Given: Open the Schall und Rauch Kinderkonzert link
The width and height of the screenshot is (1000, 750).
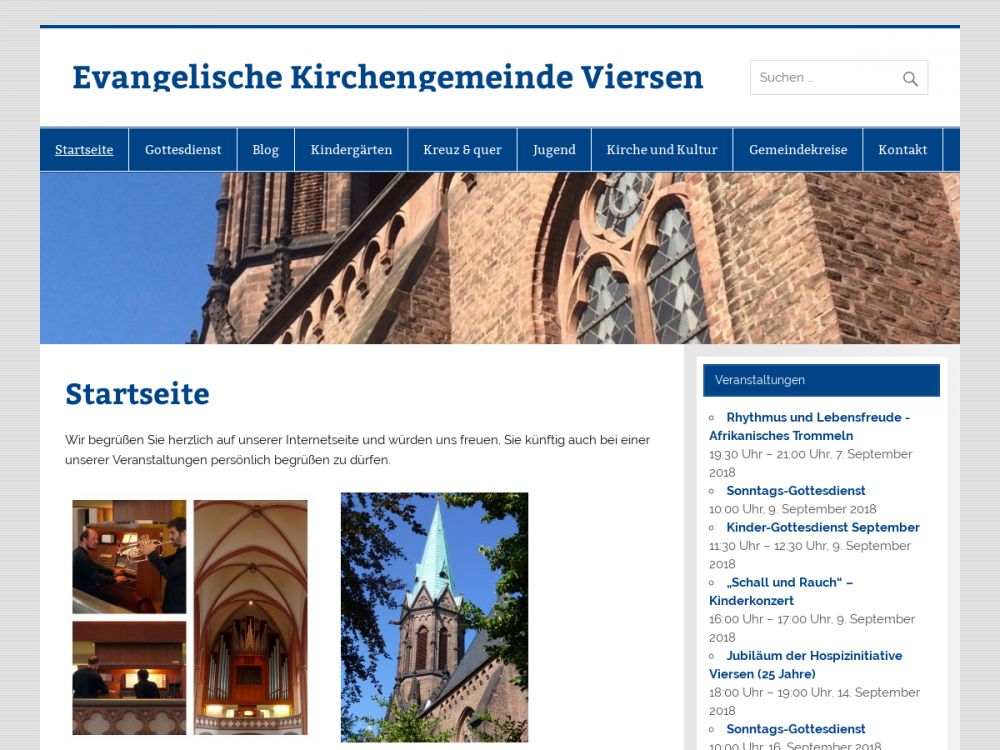Looking at the screenshot, I should pos(789,582).
